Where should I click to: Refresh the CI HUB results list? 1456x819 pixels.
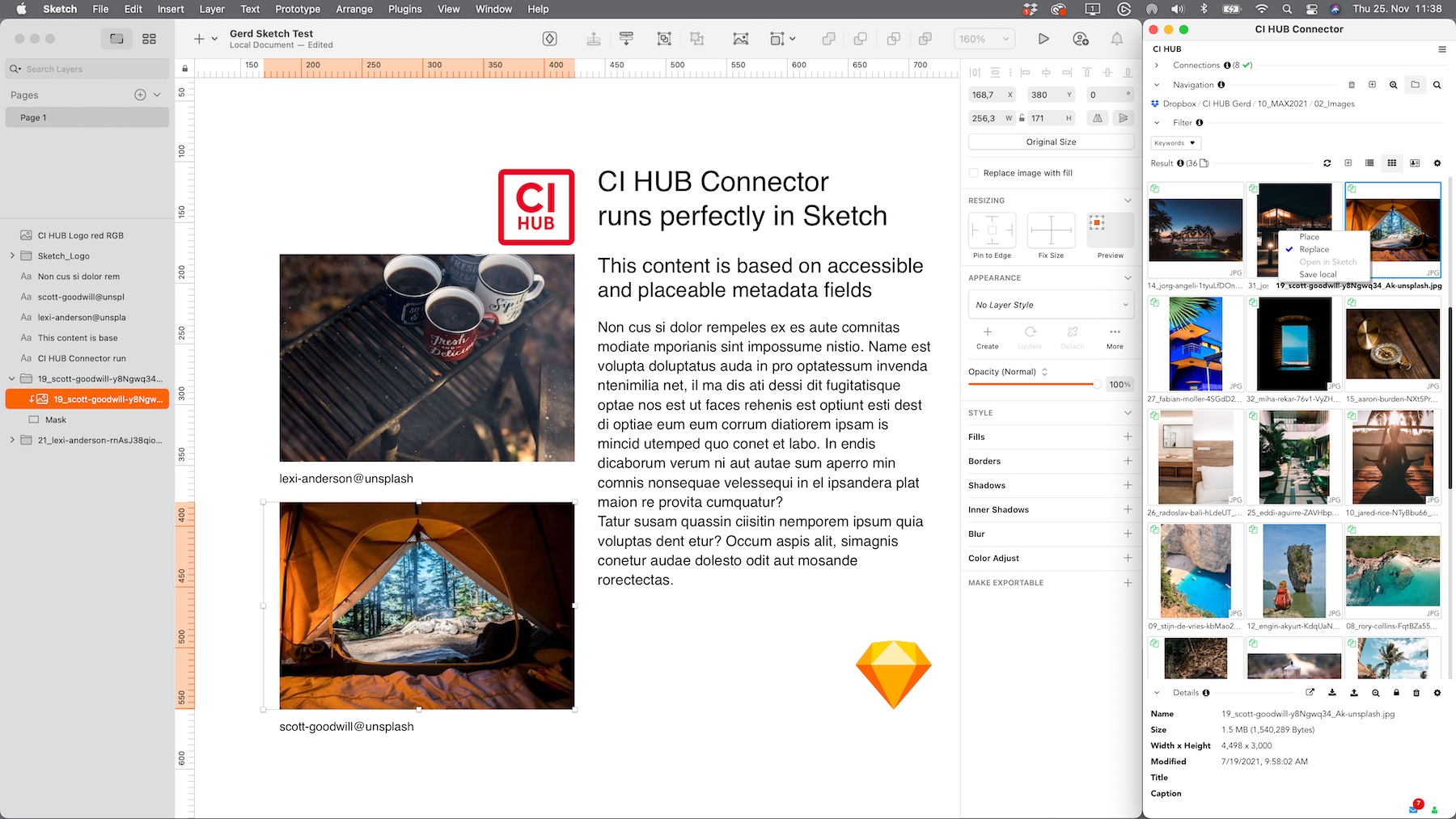1327,163
